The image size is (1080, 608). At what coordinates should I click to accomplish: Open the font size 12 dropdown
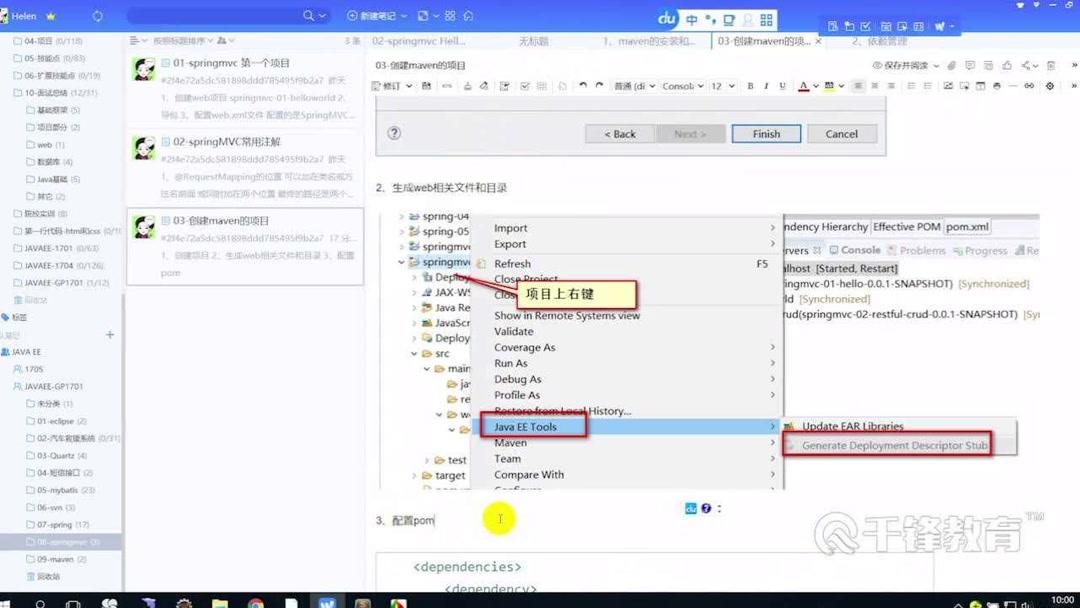click(720, 86)
